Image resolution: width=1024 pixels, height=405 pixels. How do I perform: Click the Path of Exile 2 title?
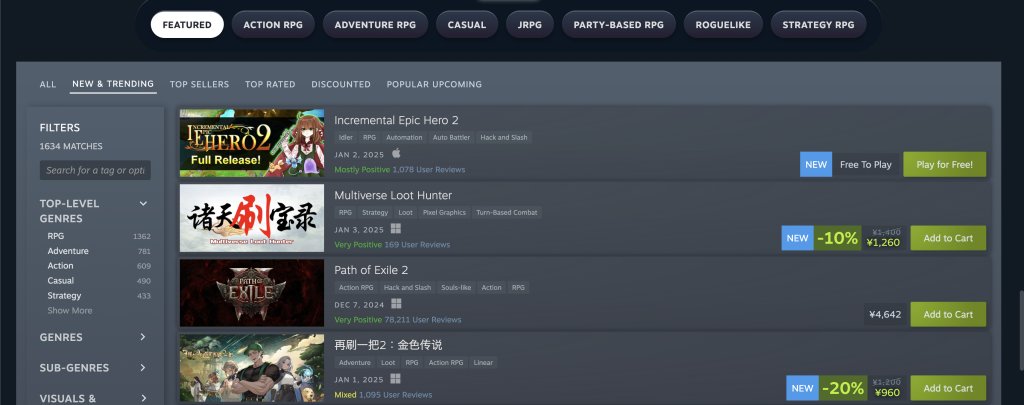tap(371, 270)
